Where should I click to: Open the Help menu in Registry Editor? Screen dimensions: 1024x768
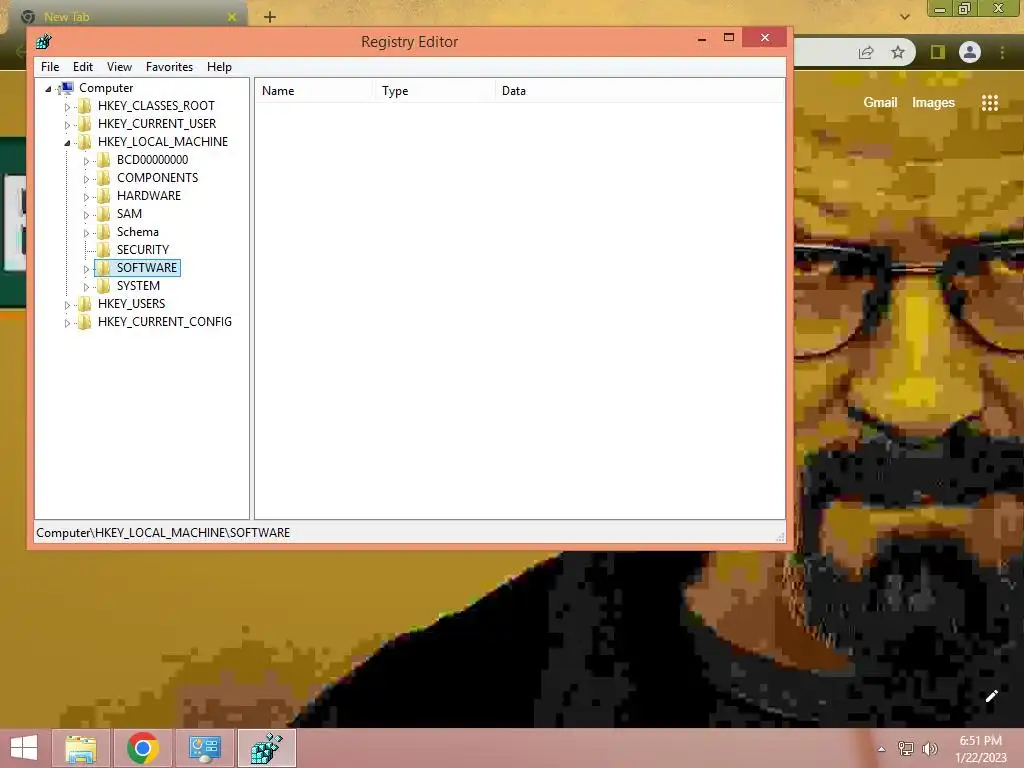coord(219,67)
